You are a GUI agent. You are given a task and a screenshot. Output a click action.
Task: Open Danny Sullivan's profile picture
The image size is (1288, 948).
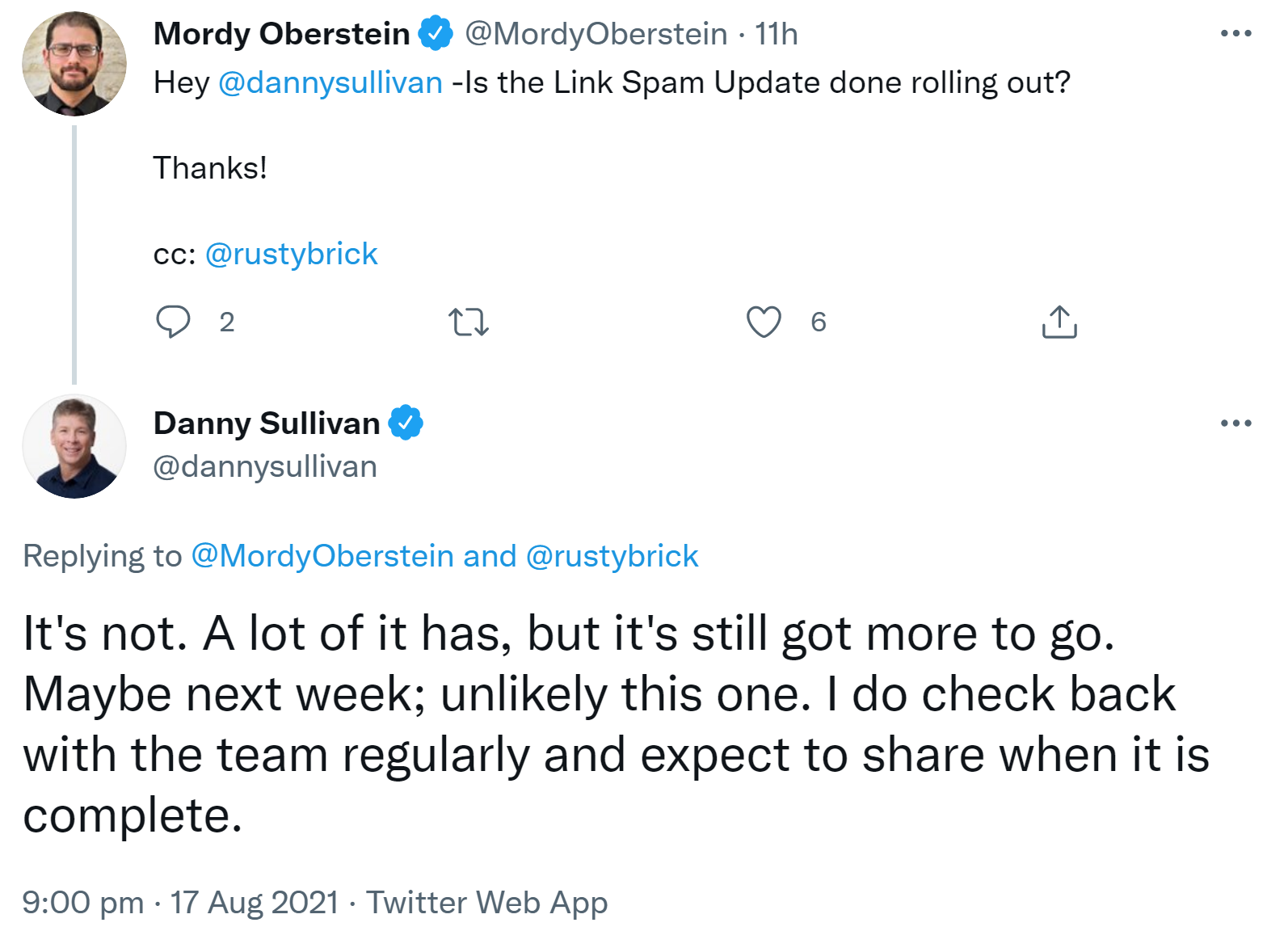[74, 447]
